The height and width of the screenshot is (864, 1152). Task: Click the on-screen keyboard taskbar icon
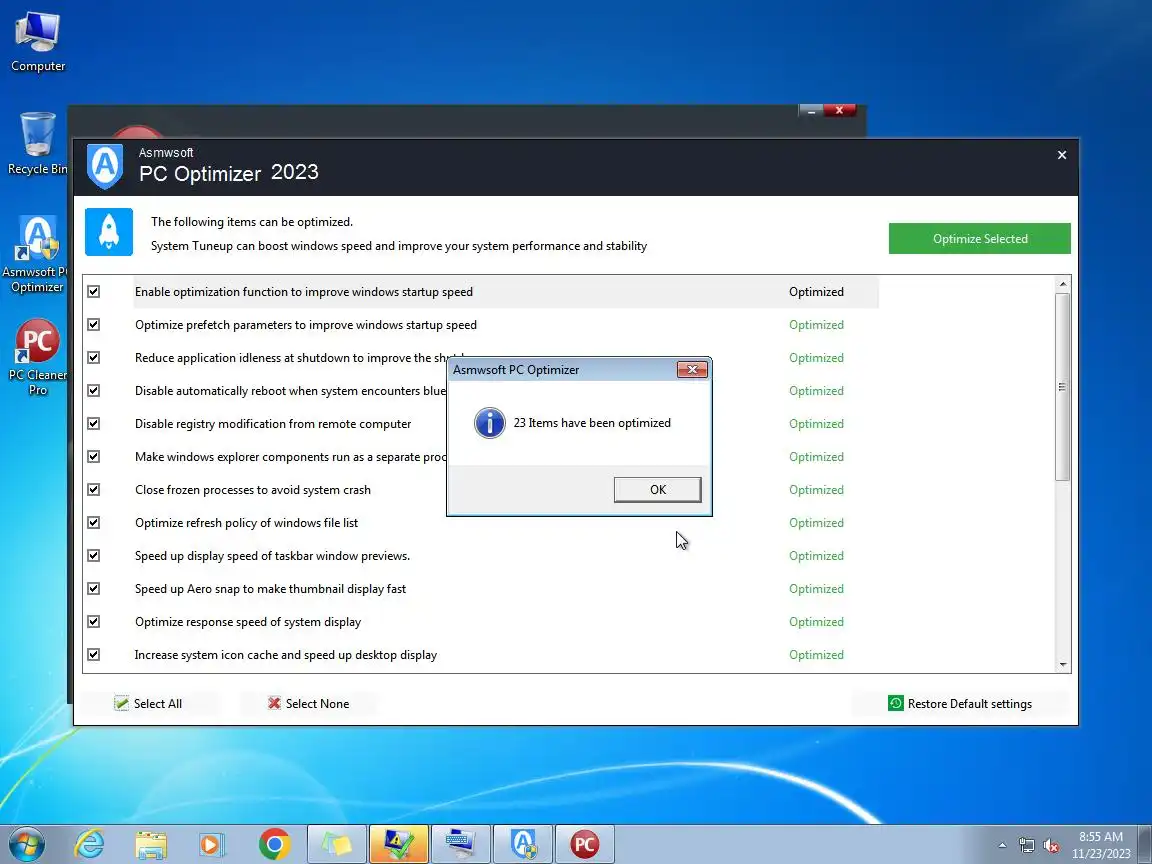coord(460,844)
